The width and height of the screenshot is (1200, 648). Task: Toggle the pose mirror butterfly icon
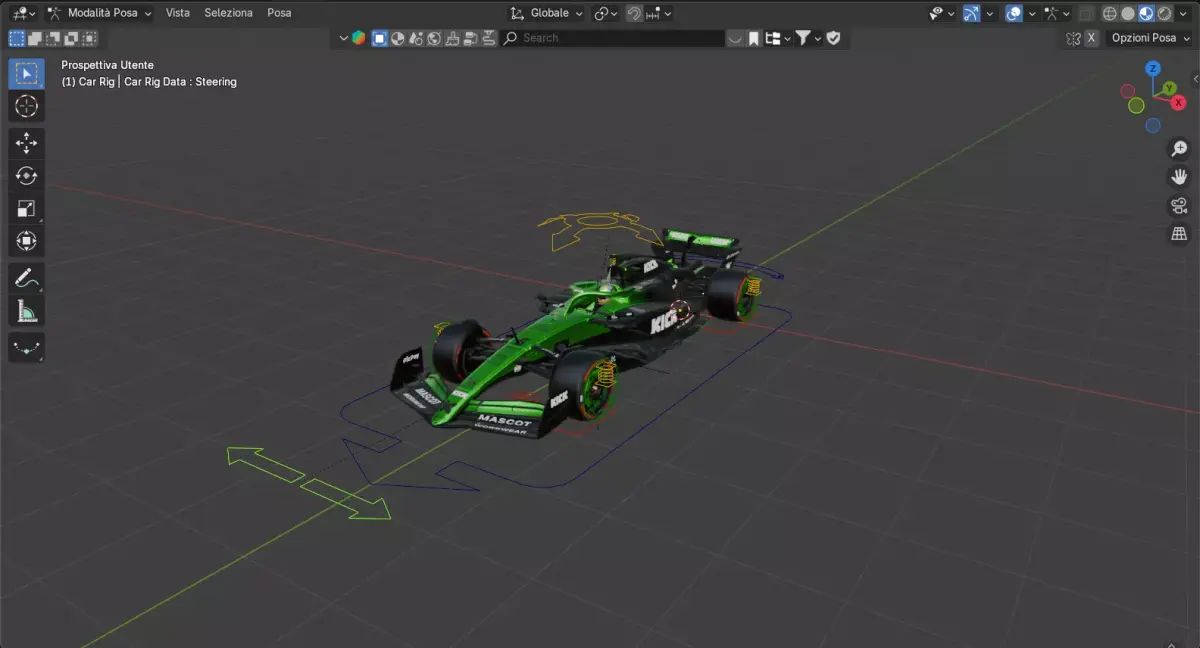coord(1073,38)
